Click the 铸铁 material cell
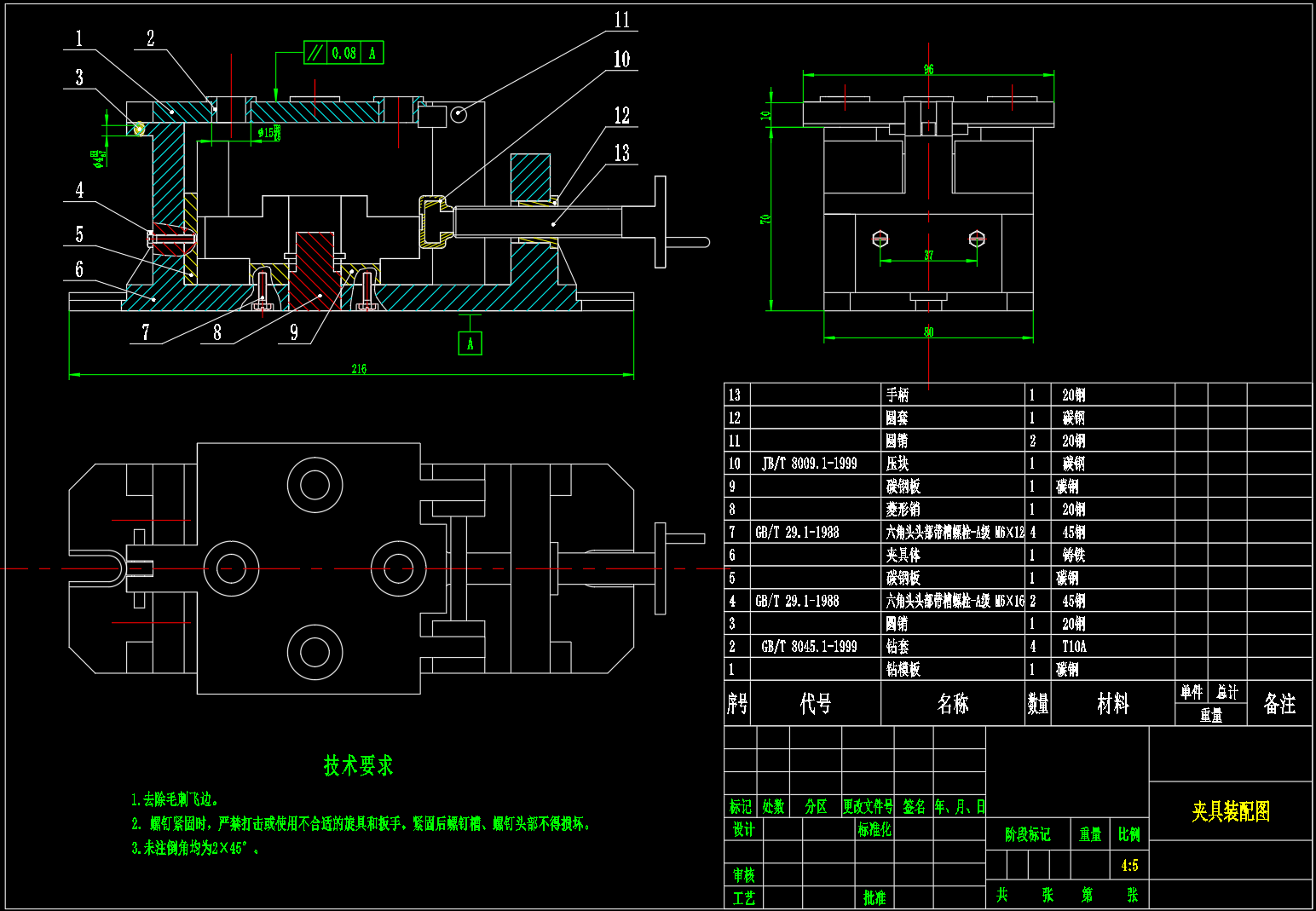Viewport: 1316px width, 911px height. click(1073, 556)
